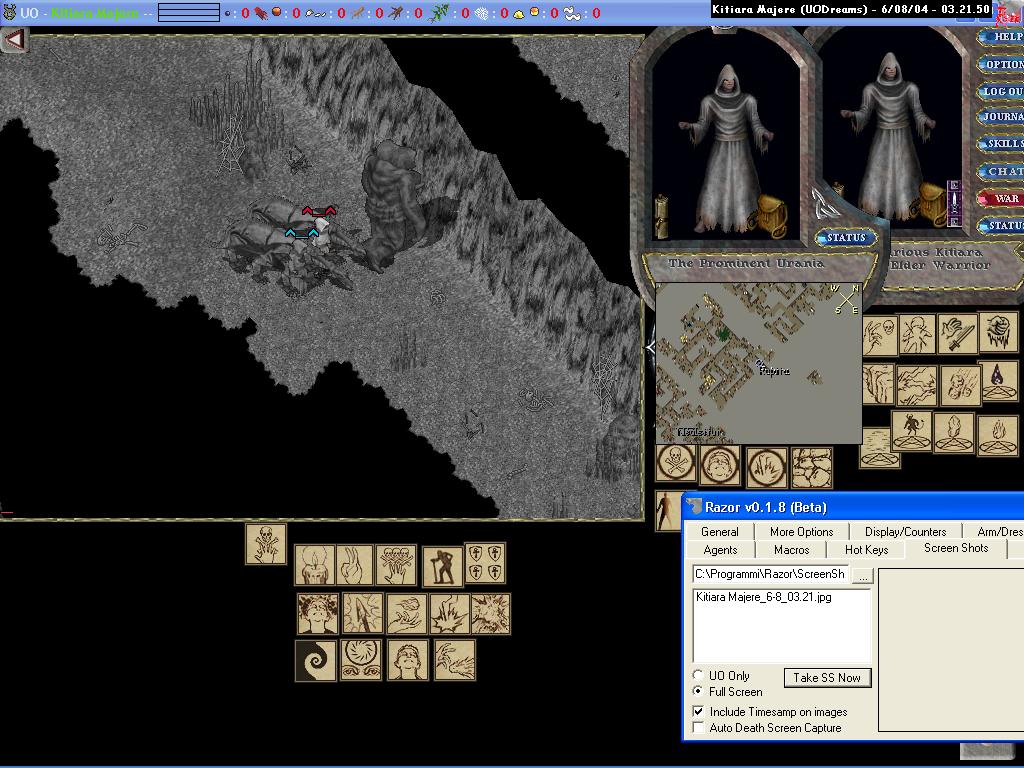Screen dimensions: 1024x768
Task: Switch to the More Options tab
Action: click(x=801, y=532)
